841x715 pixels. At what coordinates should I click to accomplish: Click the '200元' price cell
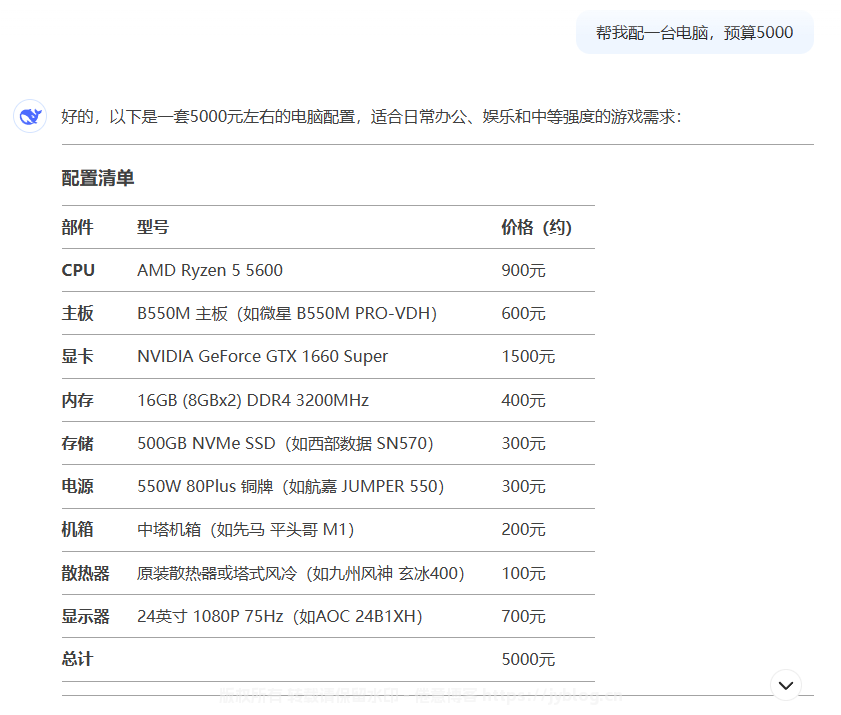[523, 530]
